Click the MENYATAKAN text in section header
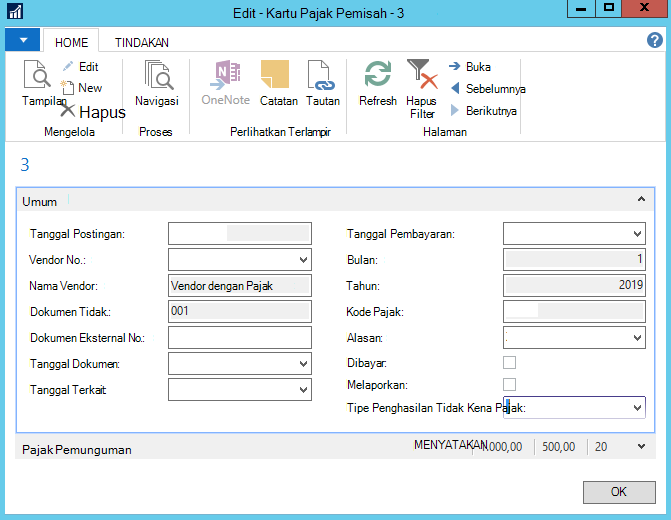 coord(451,445)
